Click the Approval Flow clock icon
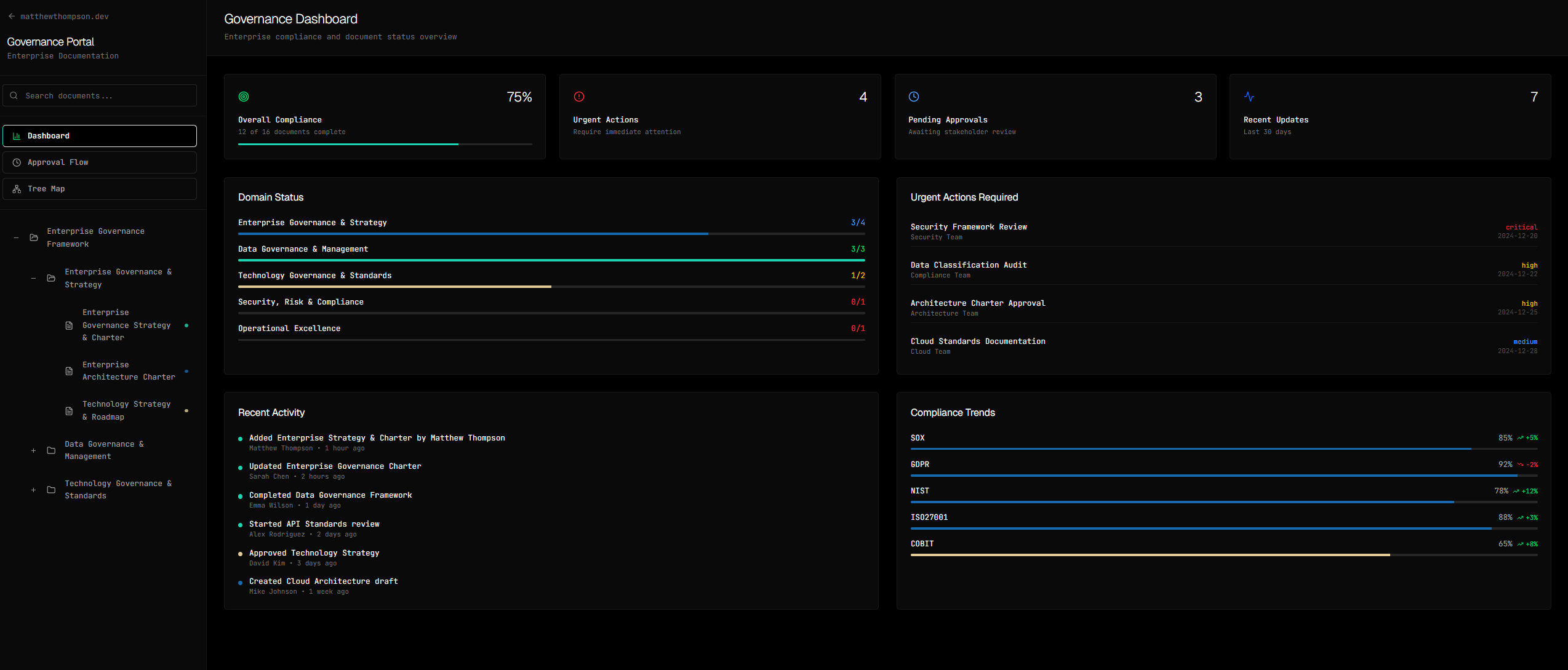This screenshot has height=670, width=1568. click(17, 162)
